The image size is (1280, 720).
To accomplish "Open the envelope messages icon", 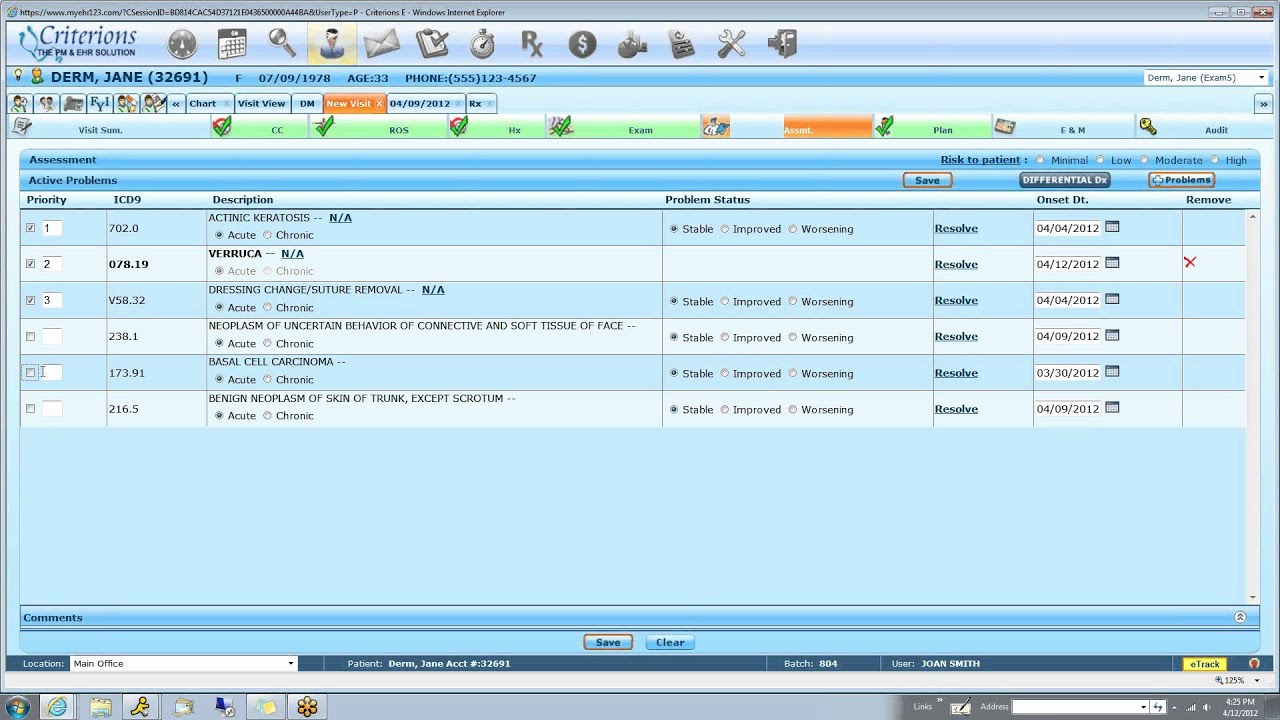I will [381, 44].
